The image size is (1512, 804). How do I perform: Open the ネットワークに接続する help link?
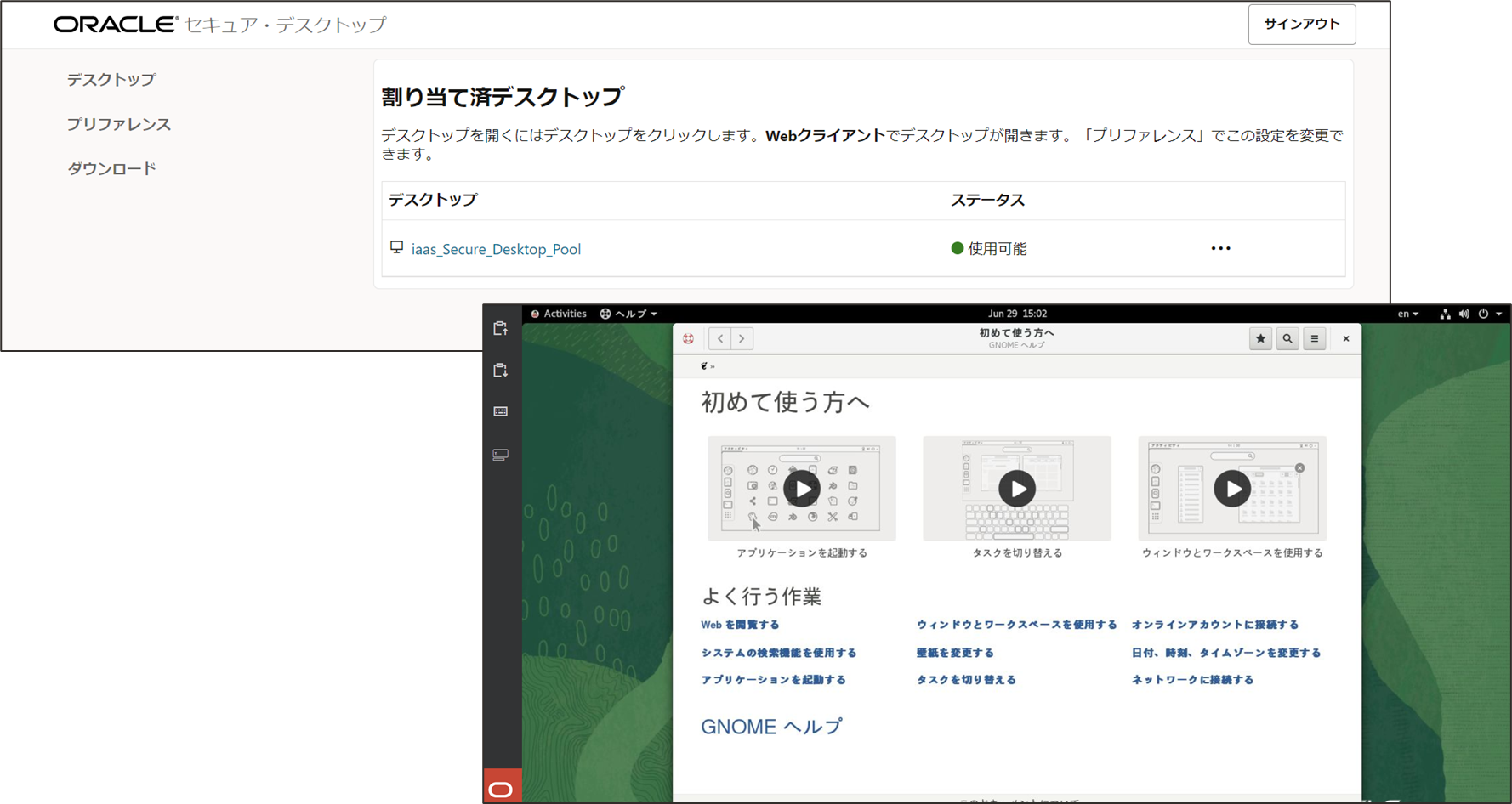(x=1192, y=680)
